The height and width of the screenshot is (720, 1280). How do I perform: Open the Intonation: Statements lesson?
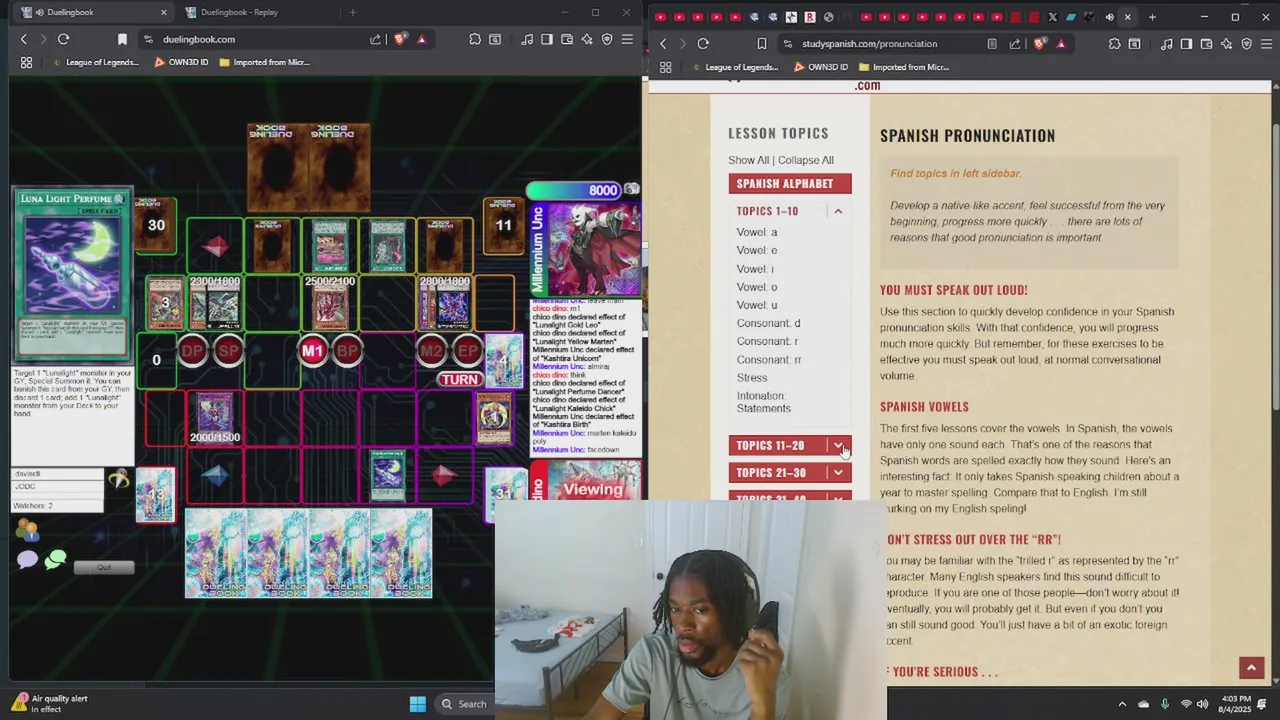(764, 402)
